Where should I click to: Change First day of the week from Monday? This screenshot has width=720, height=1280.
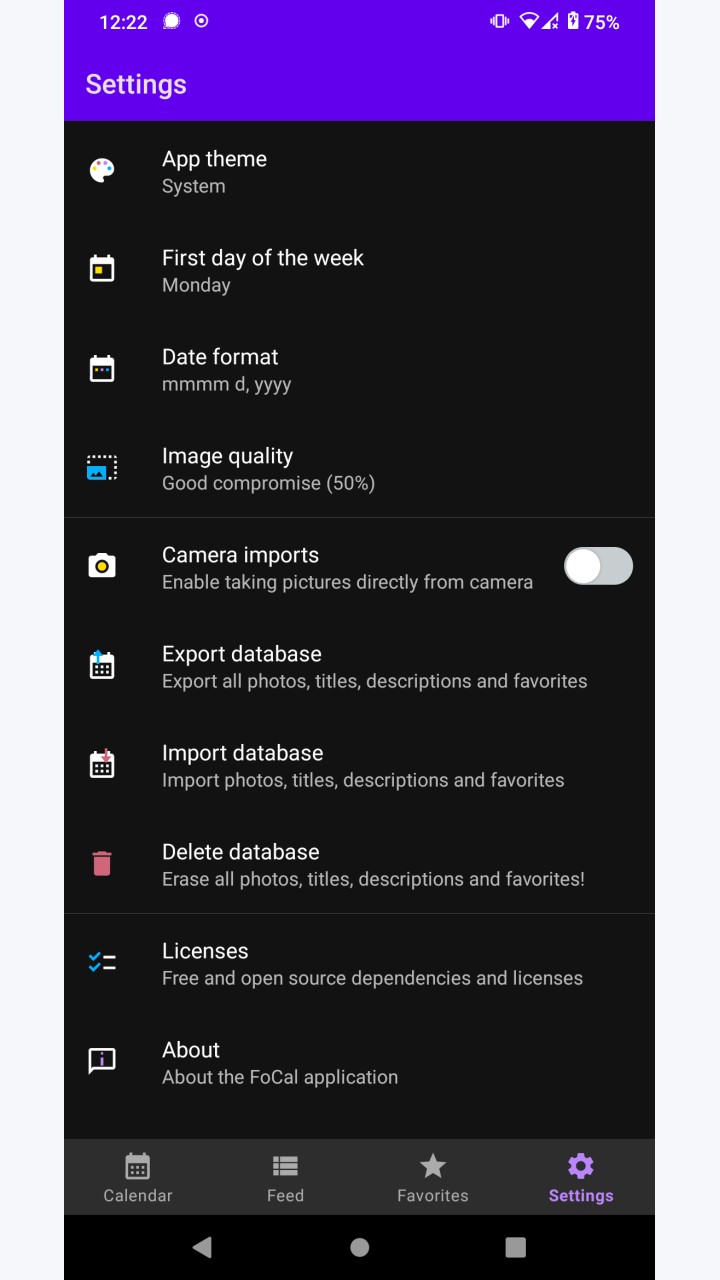(359, 270)
